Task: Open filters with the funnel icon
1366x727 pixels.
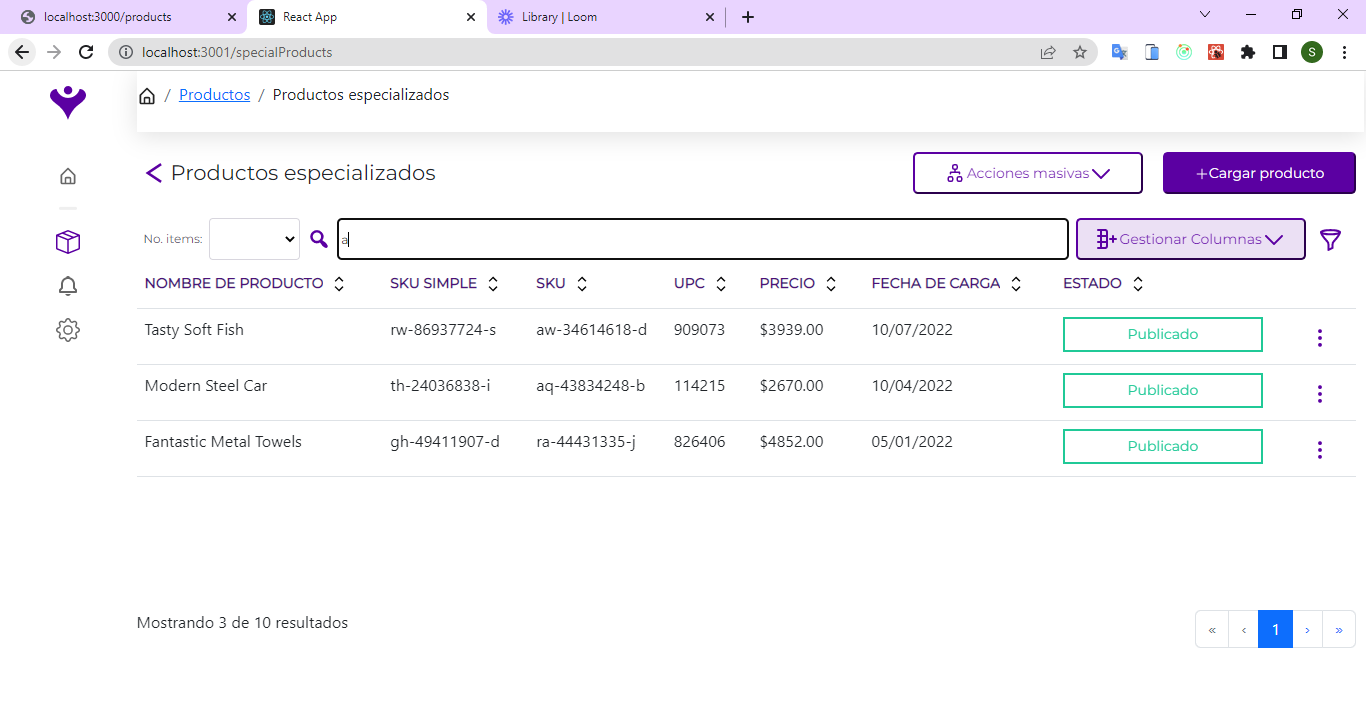Action: click(x=1330, y=239)
